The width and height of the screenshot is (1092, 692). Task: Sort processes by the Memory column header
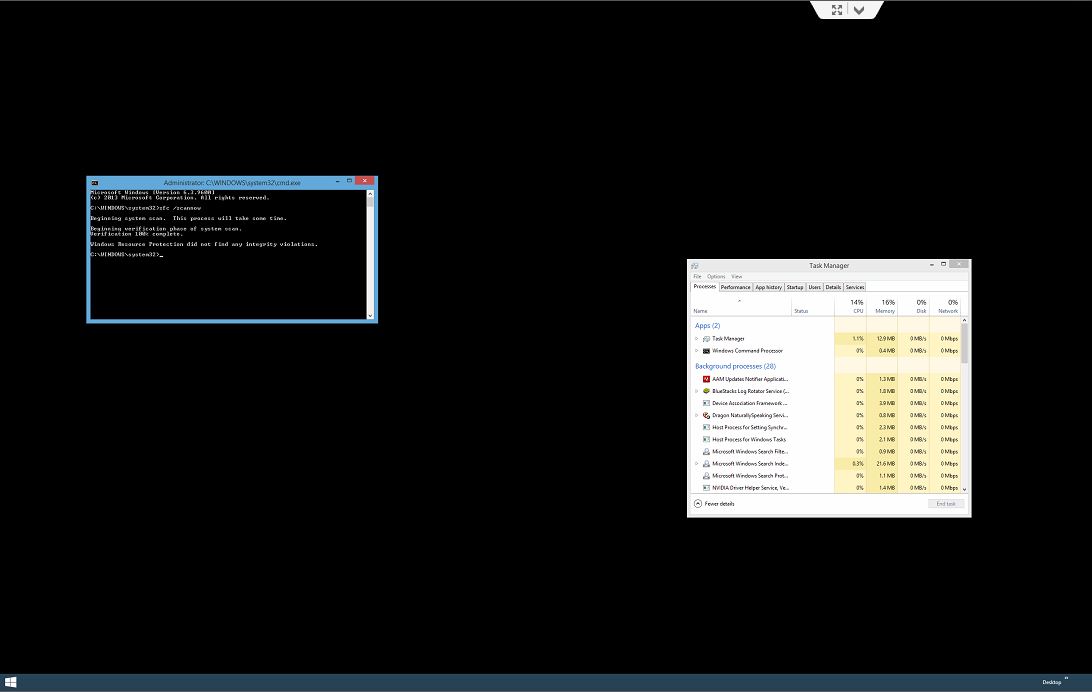click(884, 306)
